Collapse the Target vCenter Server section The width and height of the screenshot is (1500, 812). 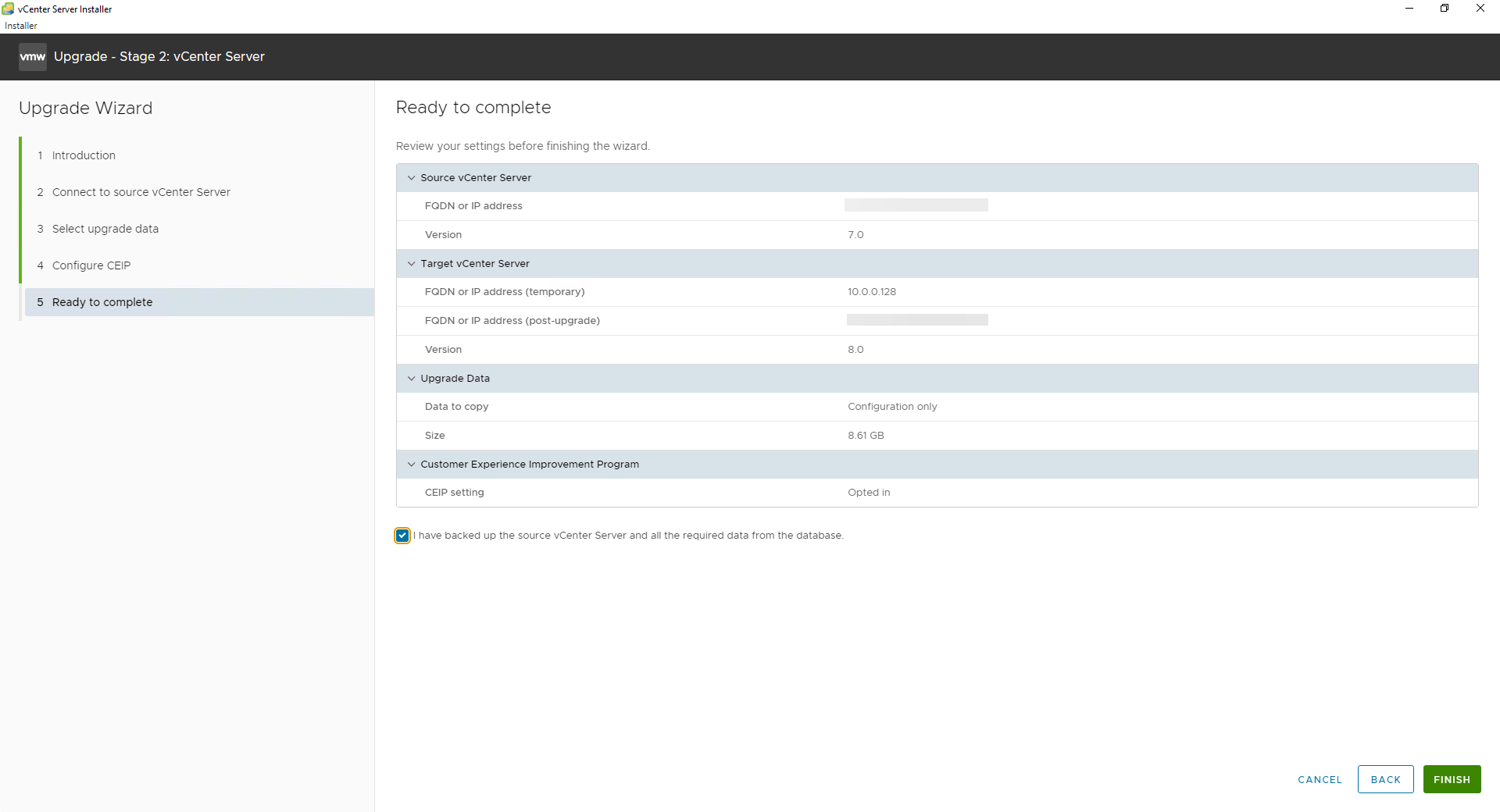[412, 264]
